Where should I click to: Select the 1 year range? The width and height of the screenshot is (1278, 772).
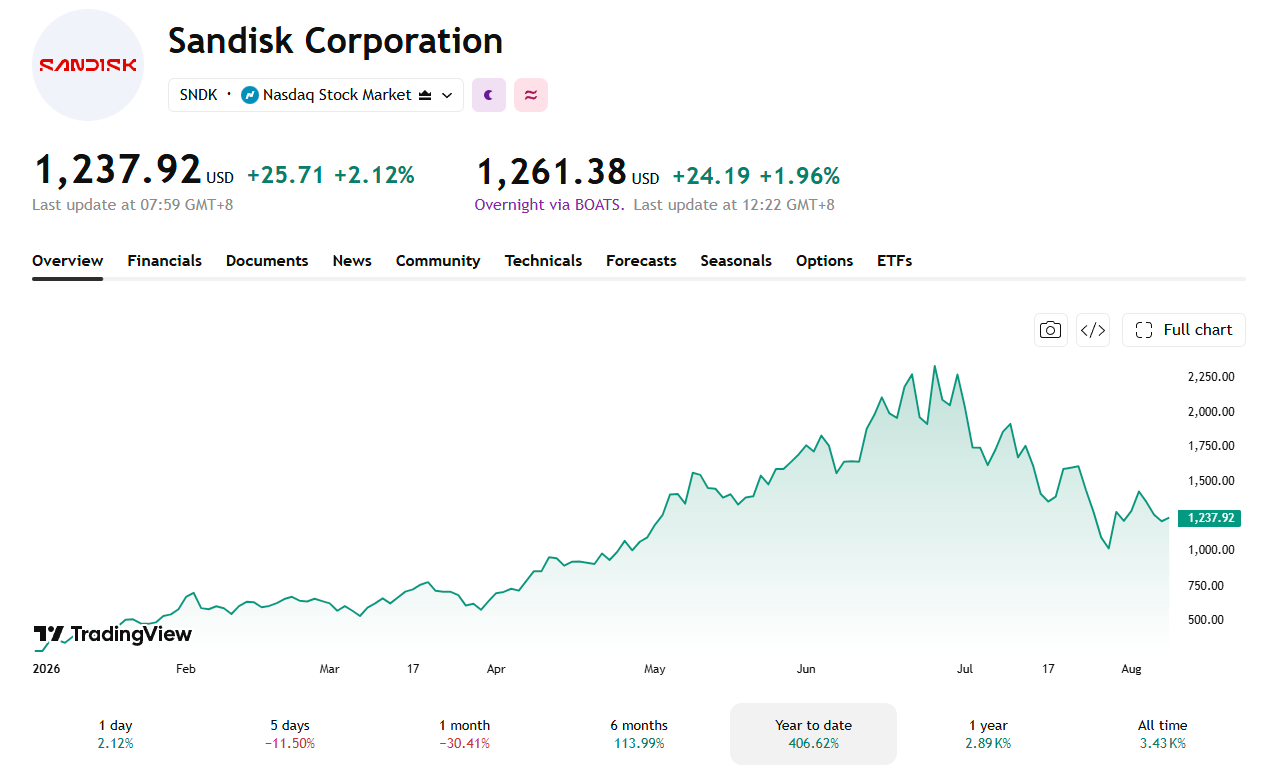point(988,734)
